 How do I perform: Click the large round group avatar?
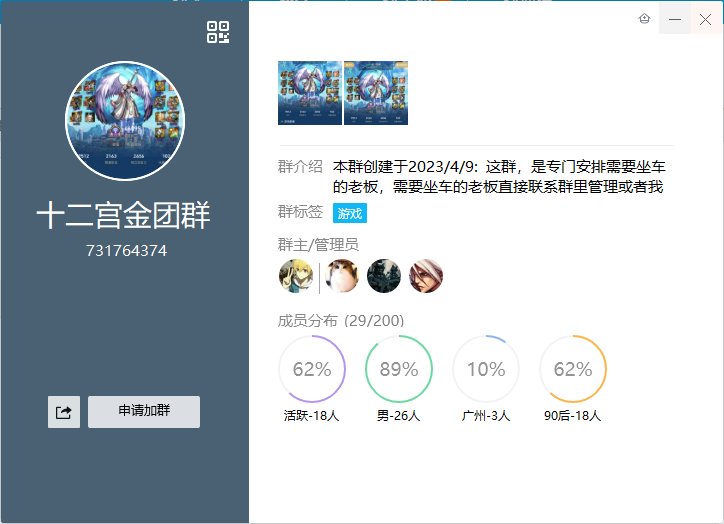pyautogui.click(x=125, y=121)
